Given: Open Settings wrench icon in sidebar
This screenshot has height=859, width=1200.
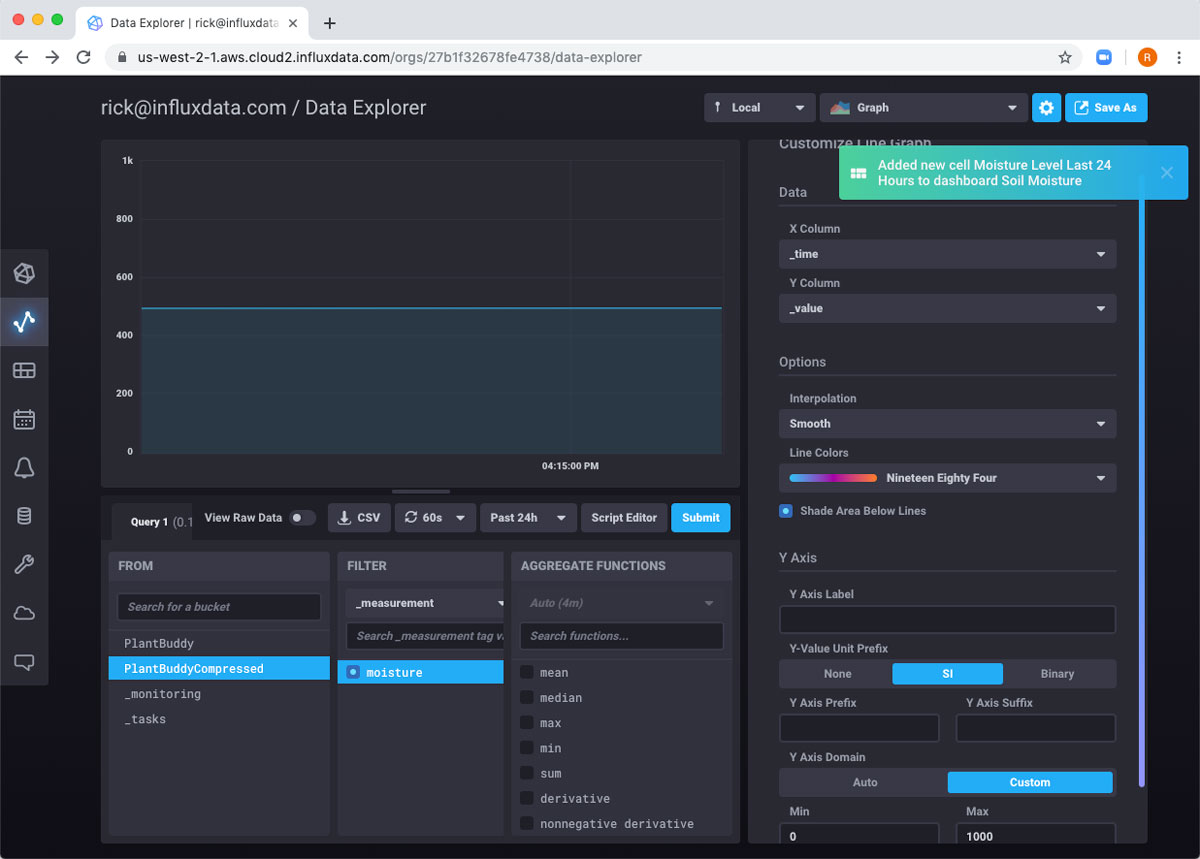Looking at the screenshot, I should 24,565.
